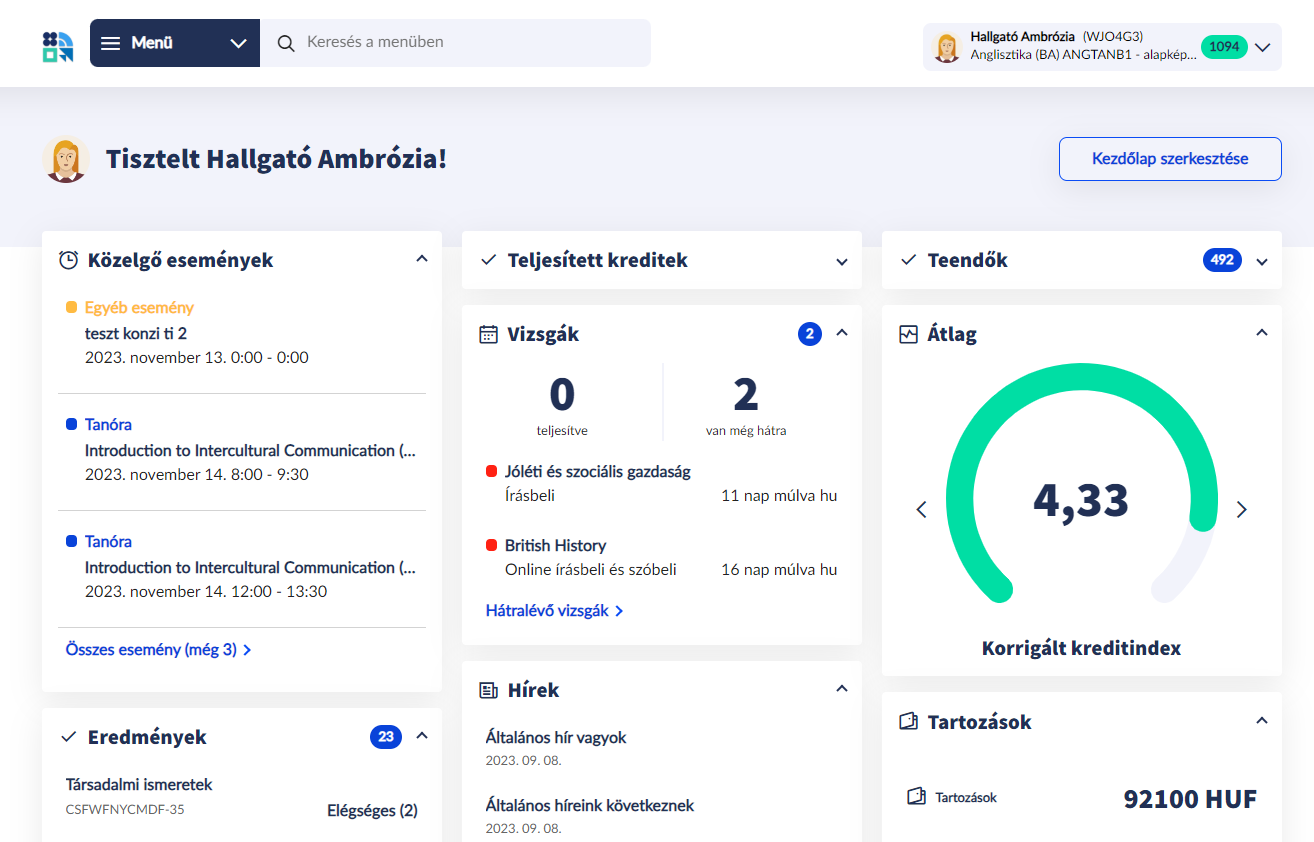The width and height of the screenshot is (1314, 842).
Task: Click the newspaper icon beside Hírek
Action: tap(488, 690)
